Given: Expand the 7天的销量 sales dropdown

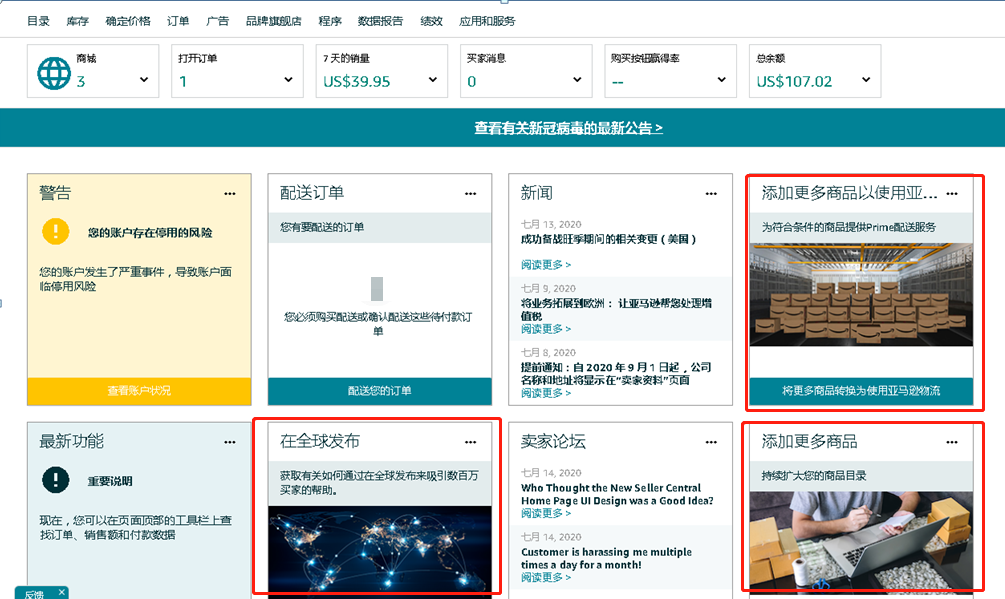Looking at the screenshot, I should pyautogui.click(x=433, y=80).
